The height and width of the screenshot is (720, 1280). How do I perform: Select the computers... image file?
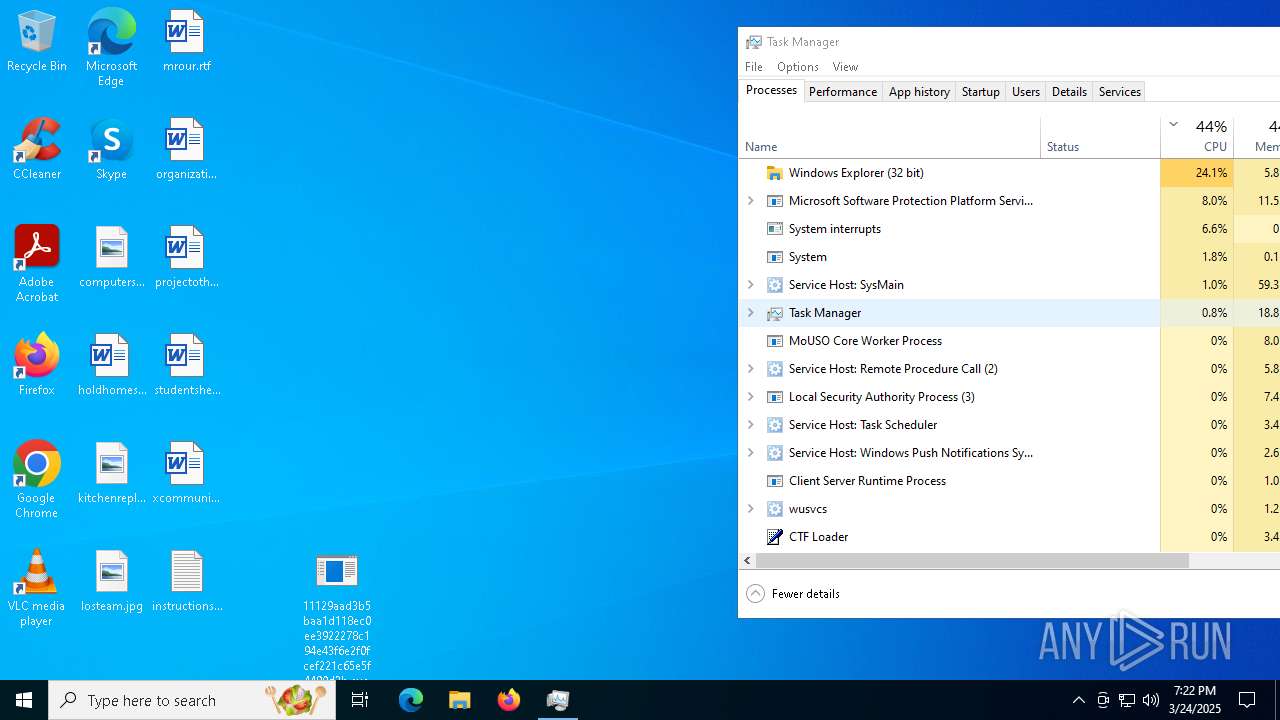(111, 257)
